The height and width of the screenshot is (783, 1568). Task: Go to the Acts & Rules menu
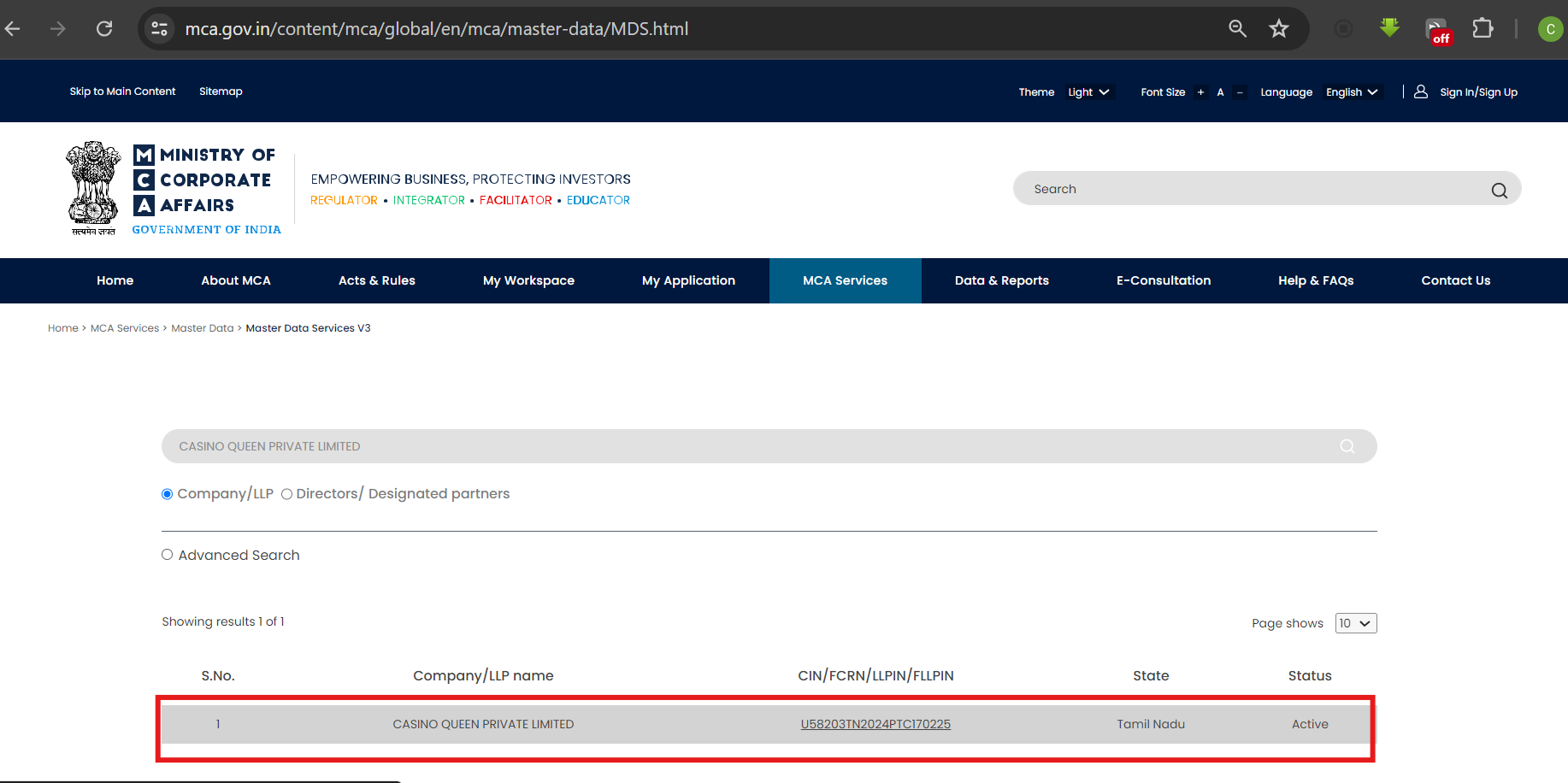click(x=376, y=280)
